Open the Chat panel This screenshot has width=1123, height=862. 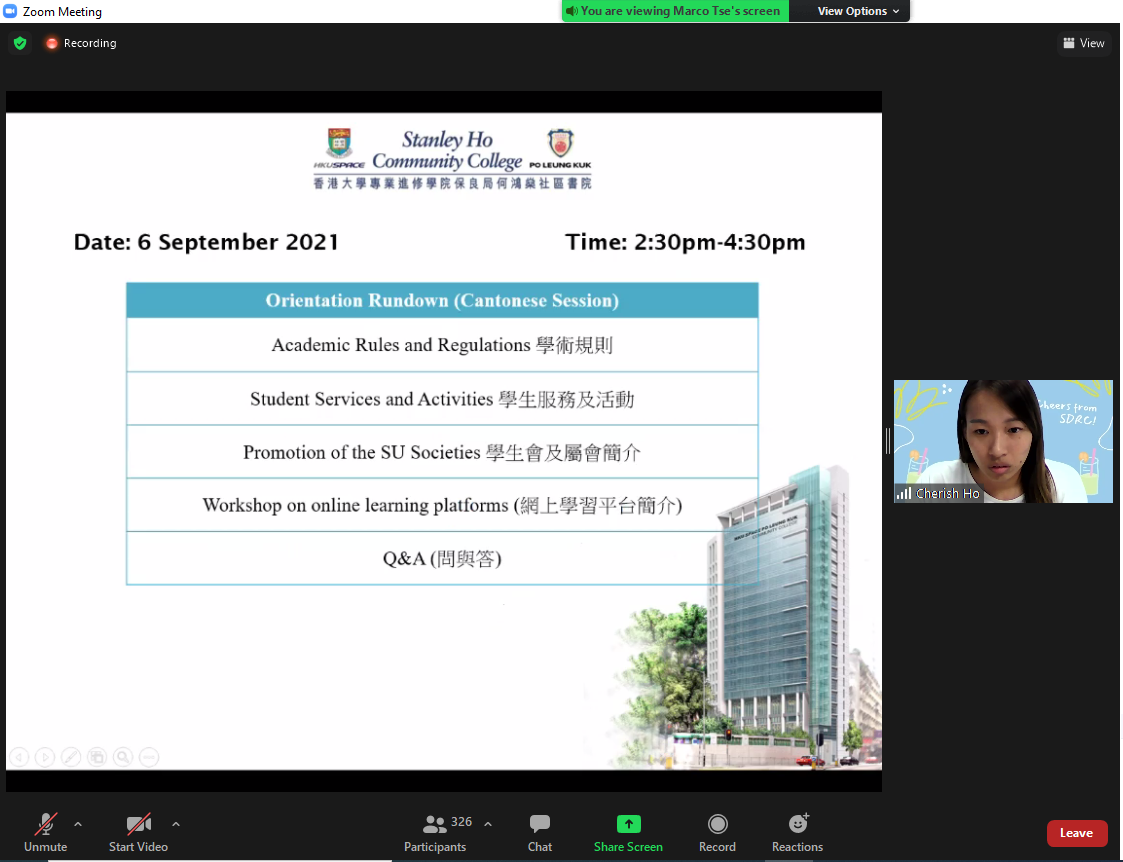click(x=540, y=833)
